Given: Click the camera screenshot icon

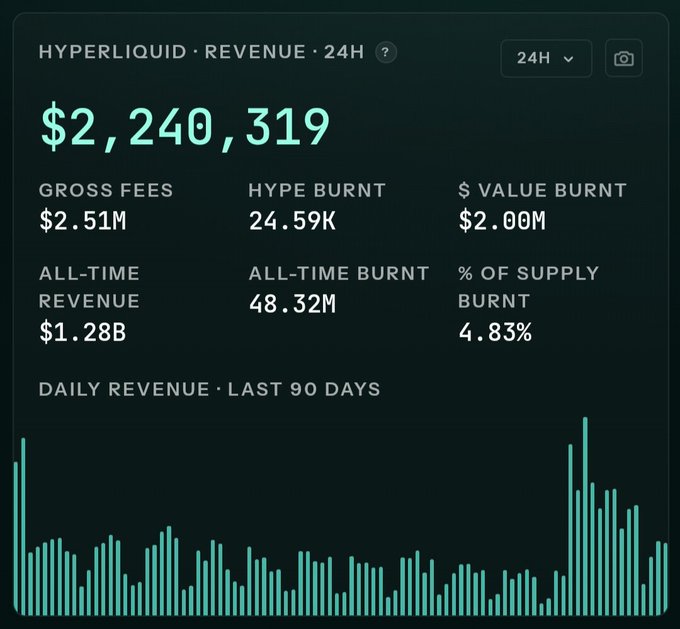Looking at the screenshot, I should pos(624,59).
